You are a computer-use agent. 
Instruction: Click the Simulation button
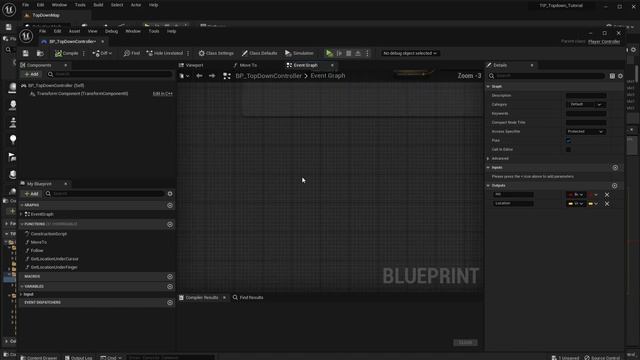click(x=299, y=53)
